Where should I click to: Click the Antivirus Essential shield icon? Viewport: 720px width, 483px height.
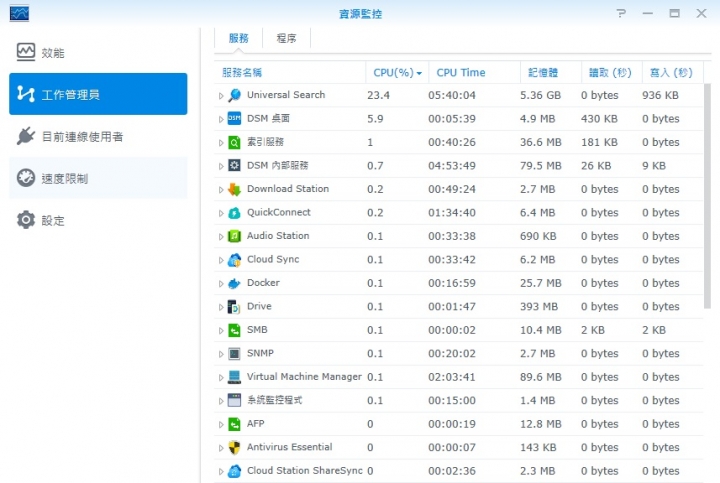[234, 447]
